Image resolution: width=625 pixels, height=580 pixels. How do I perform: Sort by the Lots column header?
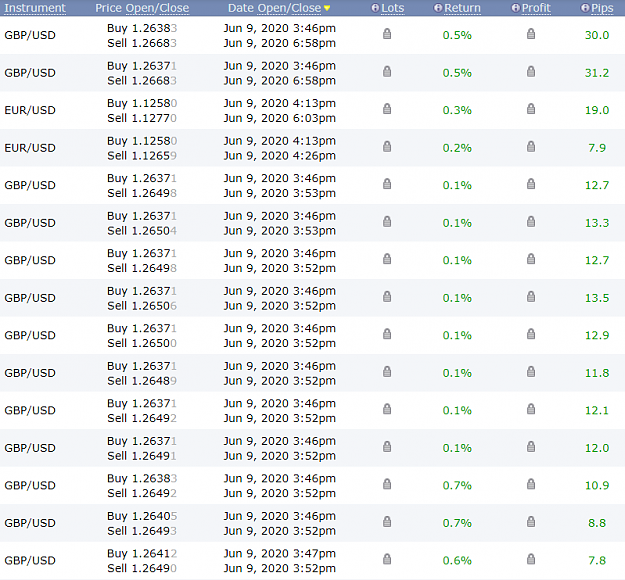(x=393, y=8)
